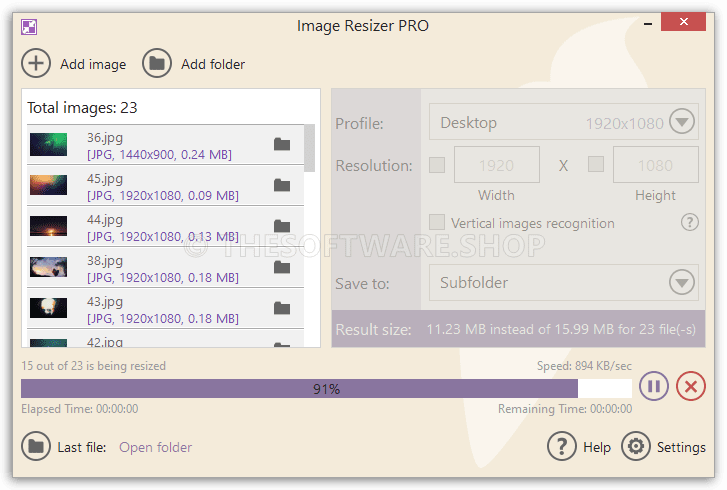
Task: Click the Add image label
Action: (93, 64)
